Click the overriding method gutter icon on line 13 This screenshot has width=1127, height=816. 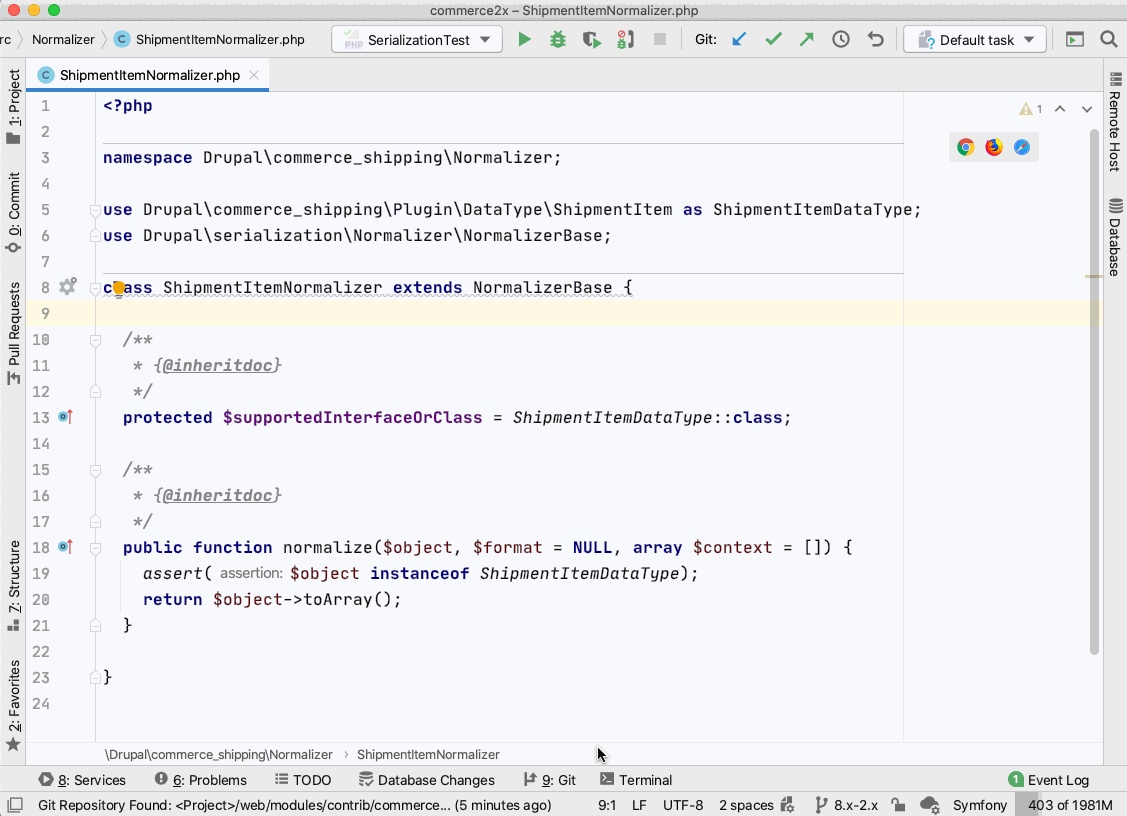pyautogui.click(x=64, y=417)
